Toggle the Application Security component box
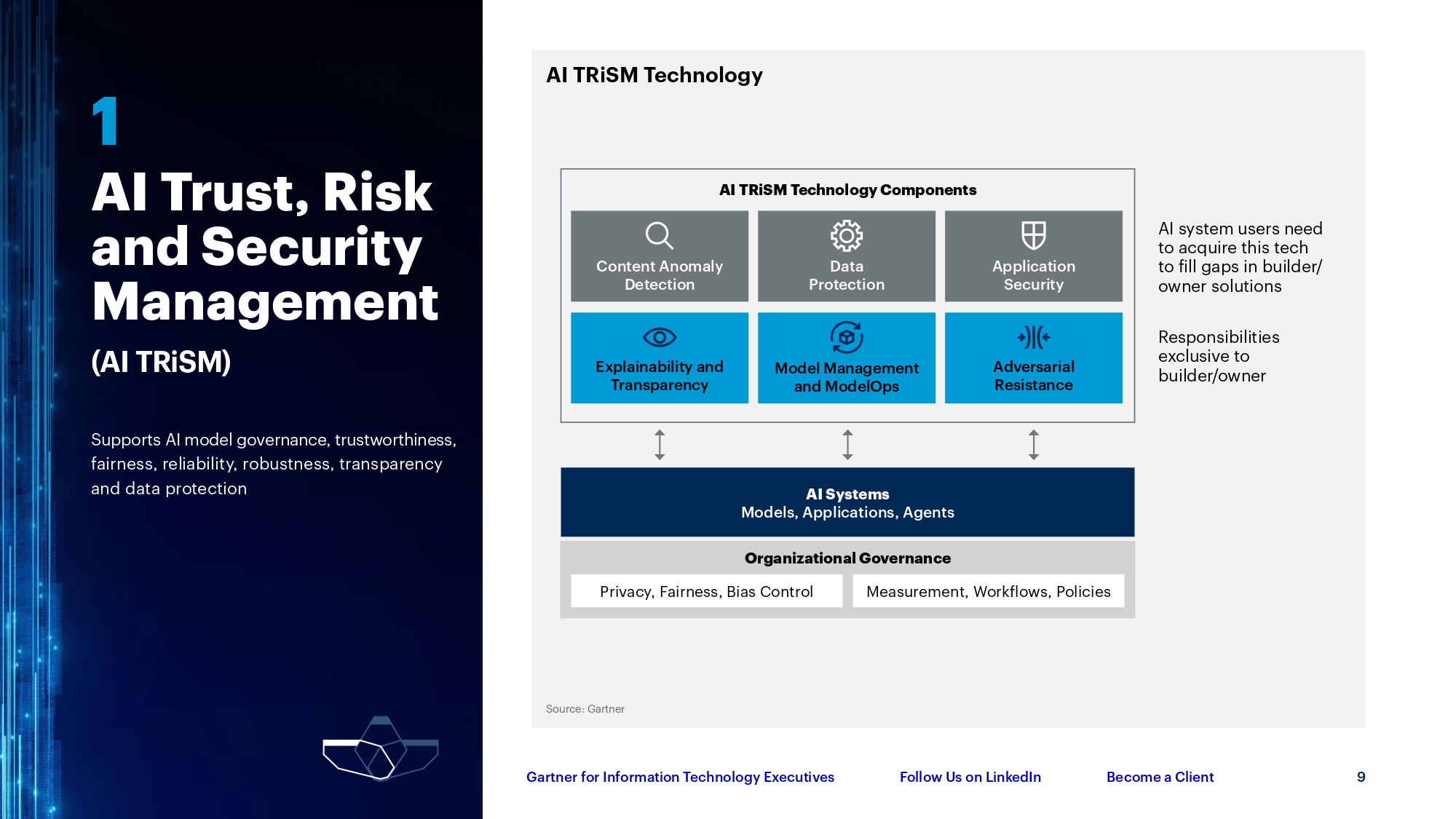 click(1033, 256)
